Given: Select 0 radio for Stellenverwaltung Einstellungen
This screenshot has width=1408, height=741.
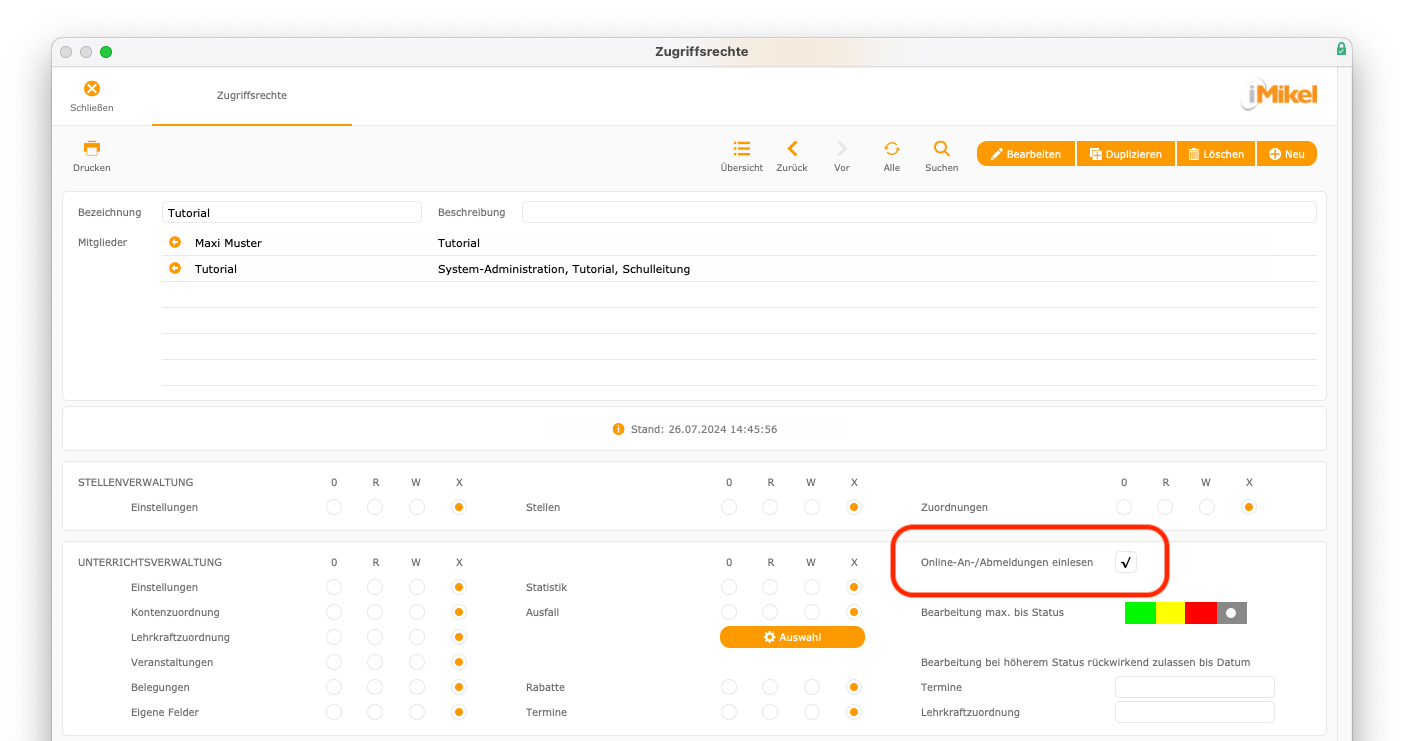Looking at the screenshot, I should (x=334, y=507).
